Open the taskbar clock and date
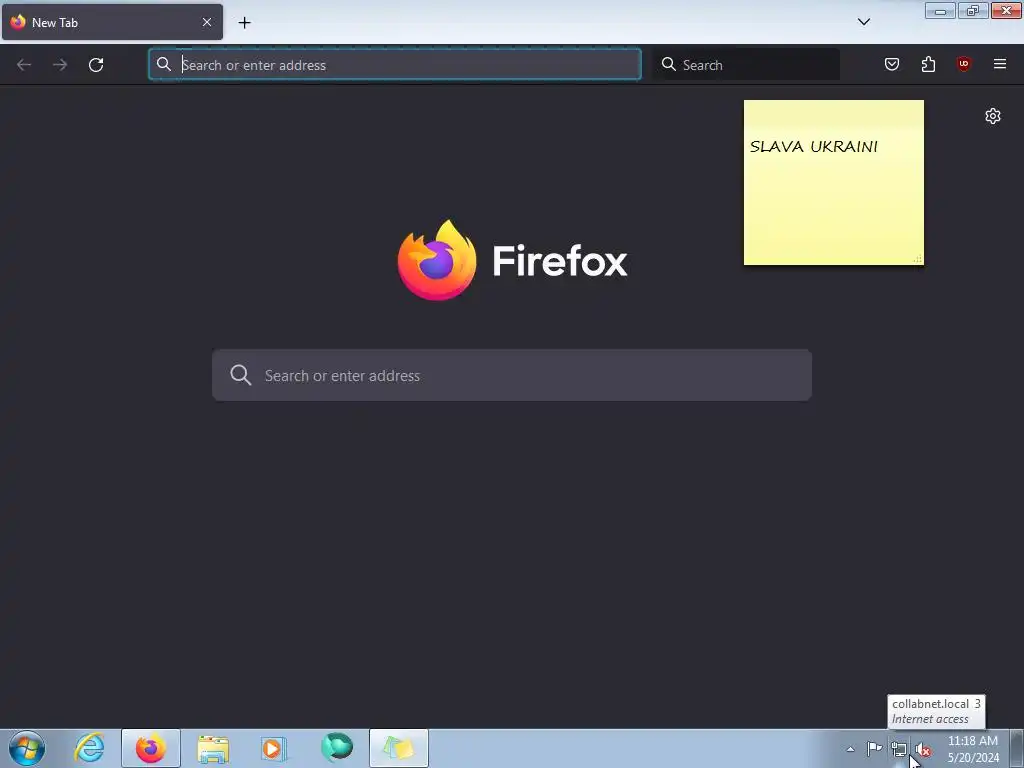This screenshot has width=1024, height=768. click(973, 749)
